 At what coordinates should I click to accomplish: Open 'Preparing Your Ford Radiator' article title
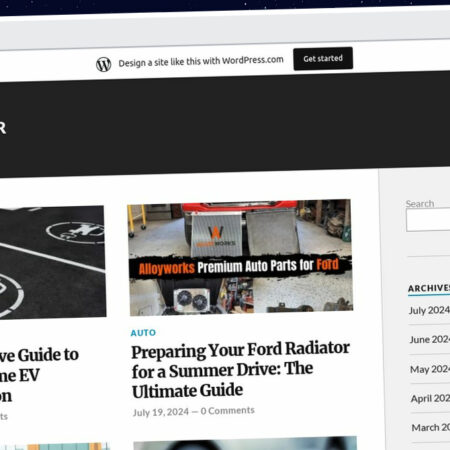click(240, 370)
